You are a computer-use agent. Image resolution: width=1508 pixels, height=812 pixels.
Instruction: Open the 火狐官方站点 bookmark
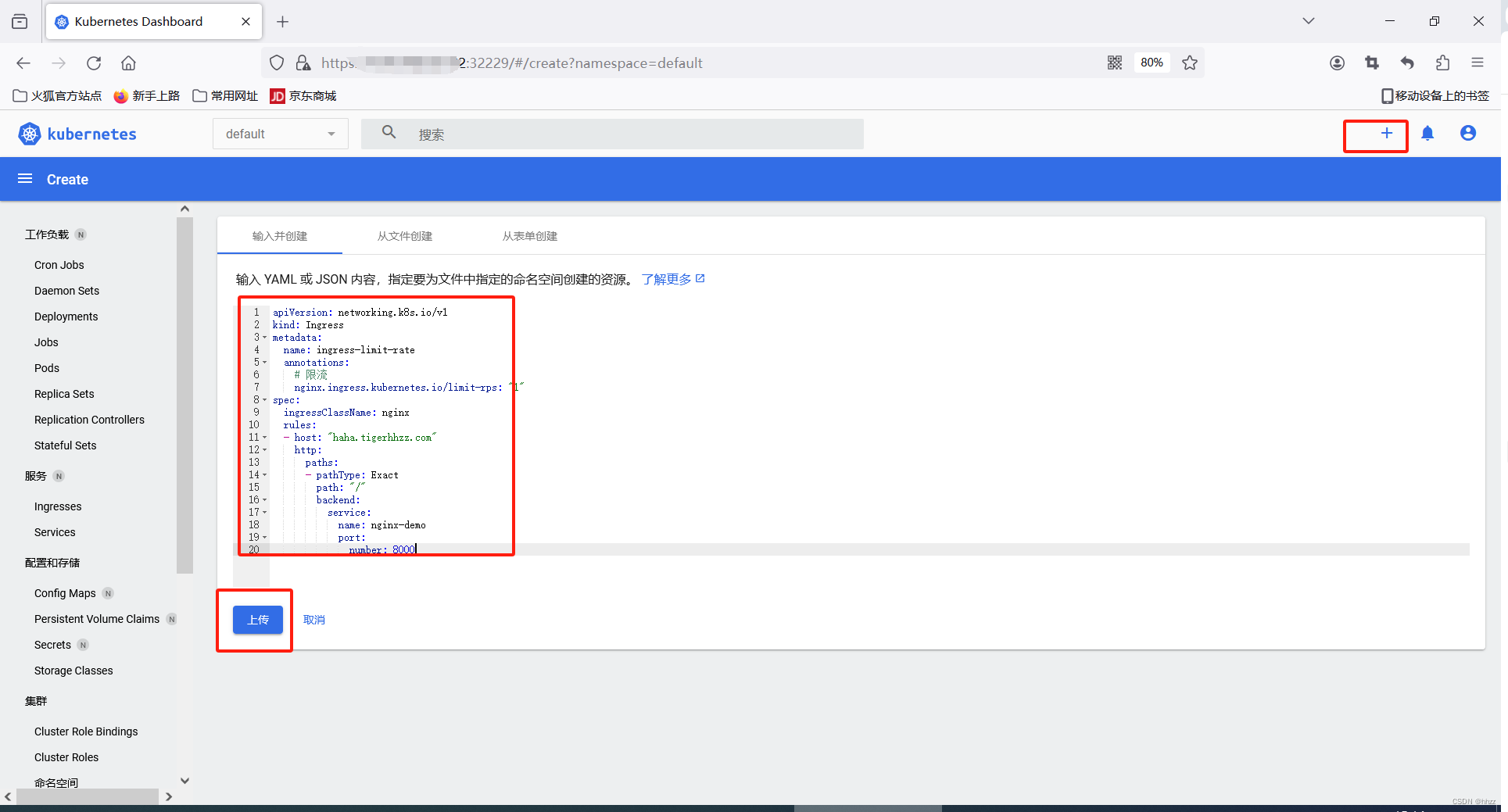click(x=58, y=96)
